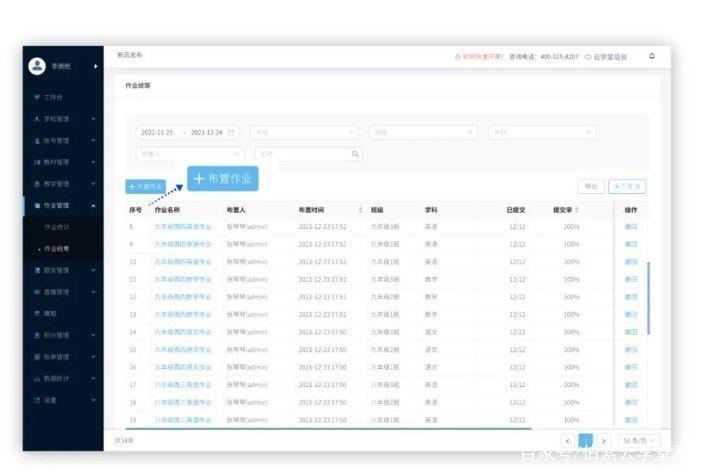Screen dimensions: 720x473
Task: Click the horizontal table scrollbar
Action: pyautogui.click(x=328, y=428)
